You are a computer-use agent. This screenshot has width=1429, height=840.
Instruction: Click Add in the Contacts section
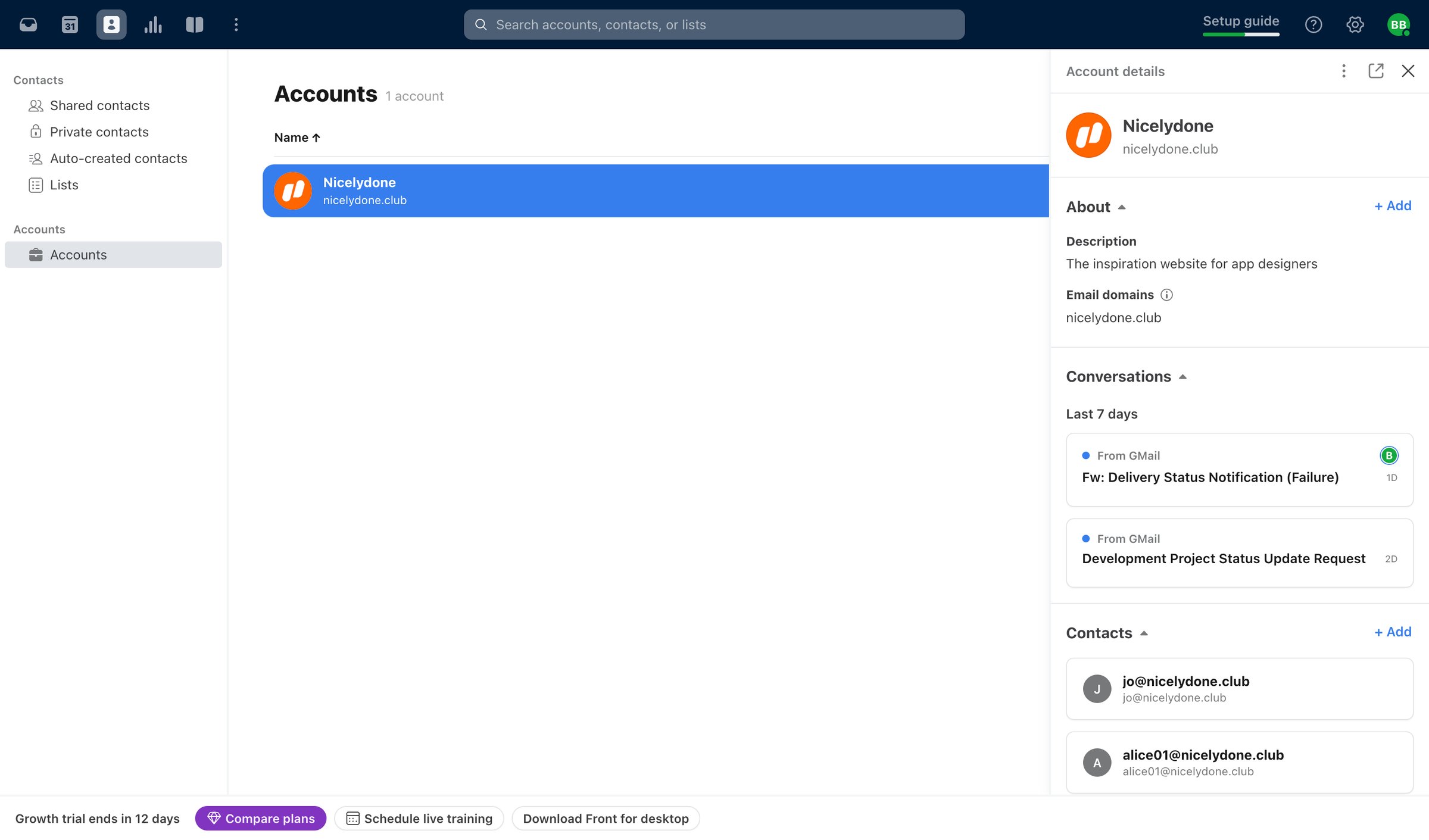point(1393,632)
